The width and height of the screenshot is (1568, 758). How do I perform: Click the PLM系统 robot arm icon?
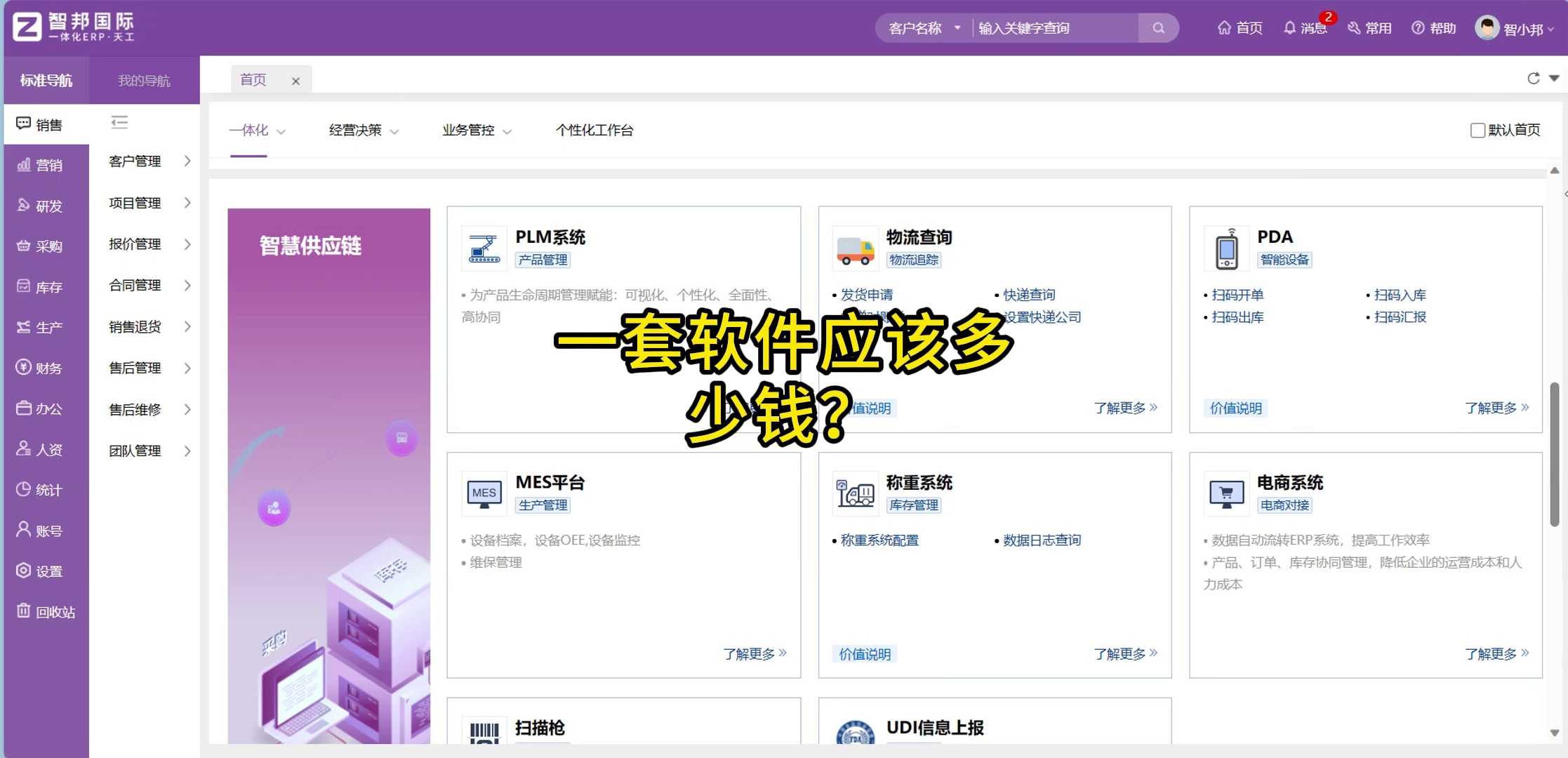coord(484,249)
